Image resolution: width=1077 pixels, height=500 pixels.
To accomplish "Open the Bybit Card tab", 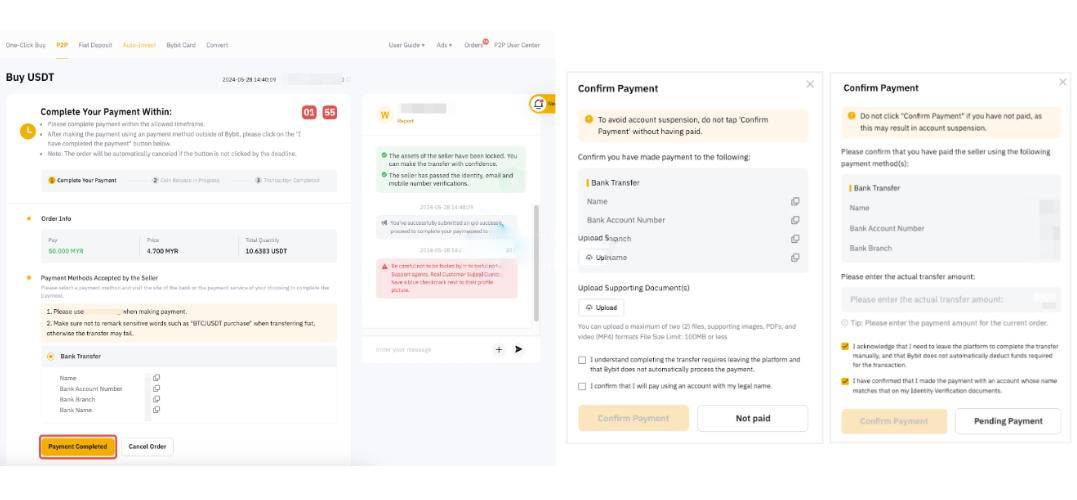I will coord(181,45).
